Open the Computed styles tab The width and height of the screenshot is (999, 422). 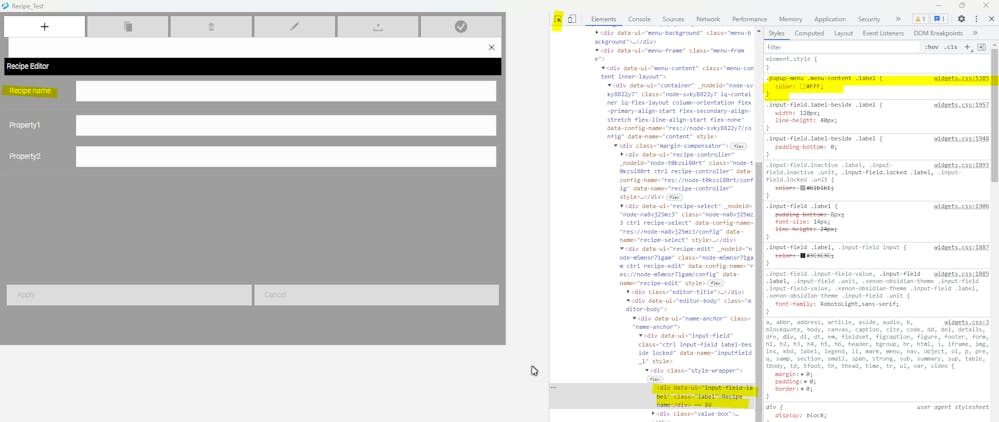tap(809, 33)
